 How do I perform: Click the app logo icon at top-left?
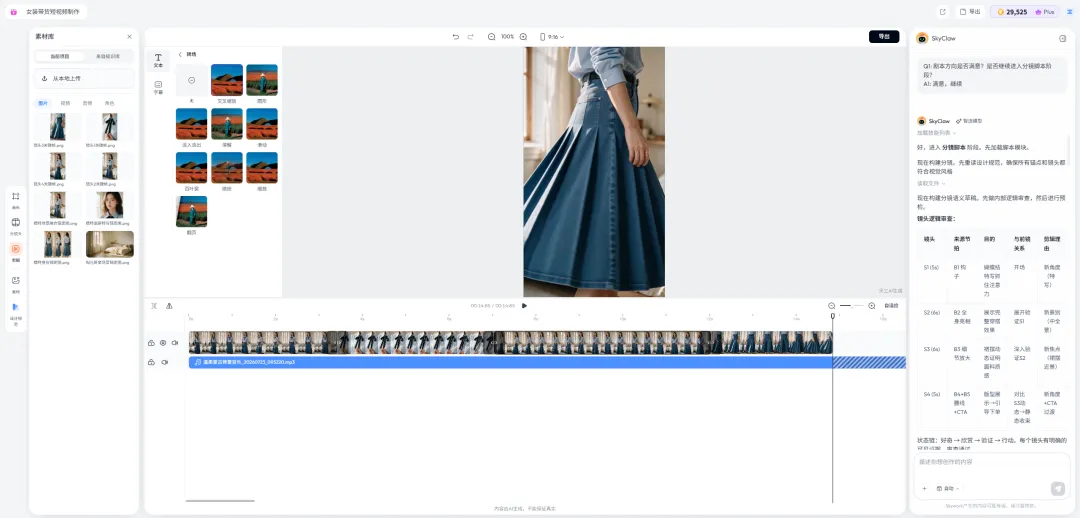click(13, 12)
